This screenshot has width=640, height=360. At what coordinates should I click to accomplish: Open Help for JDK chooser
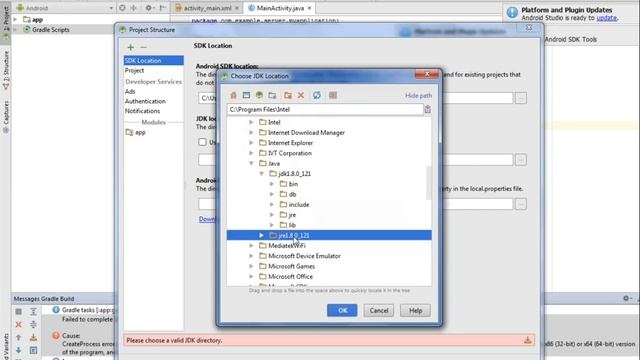coord(415,310)
